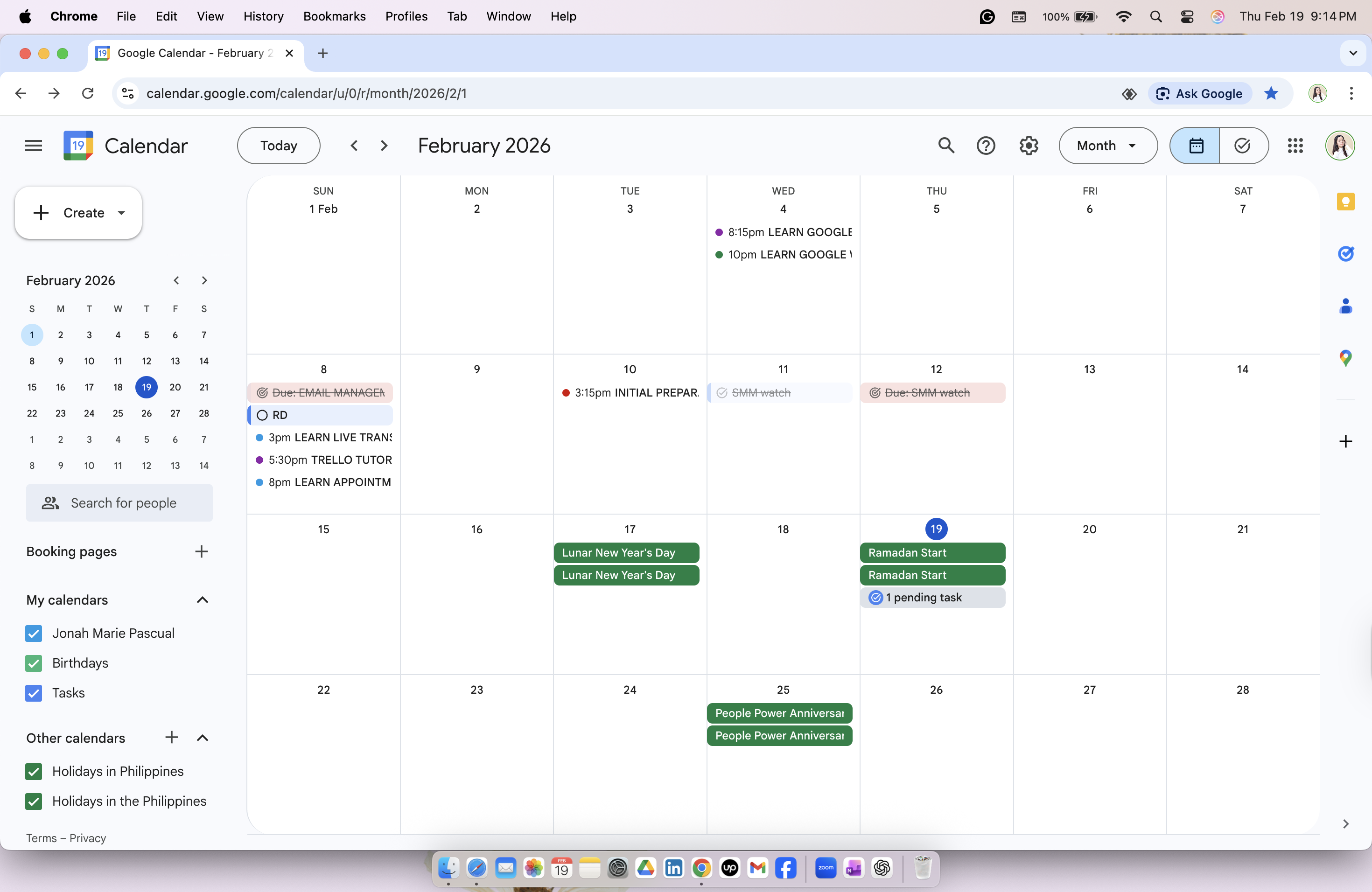This screenshot has width=1372, height=892.
Task: Open Google Keep in the side panel
Action: [1345, 202]
